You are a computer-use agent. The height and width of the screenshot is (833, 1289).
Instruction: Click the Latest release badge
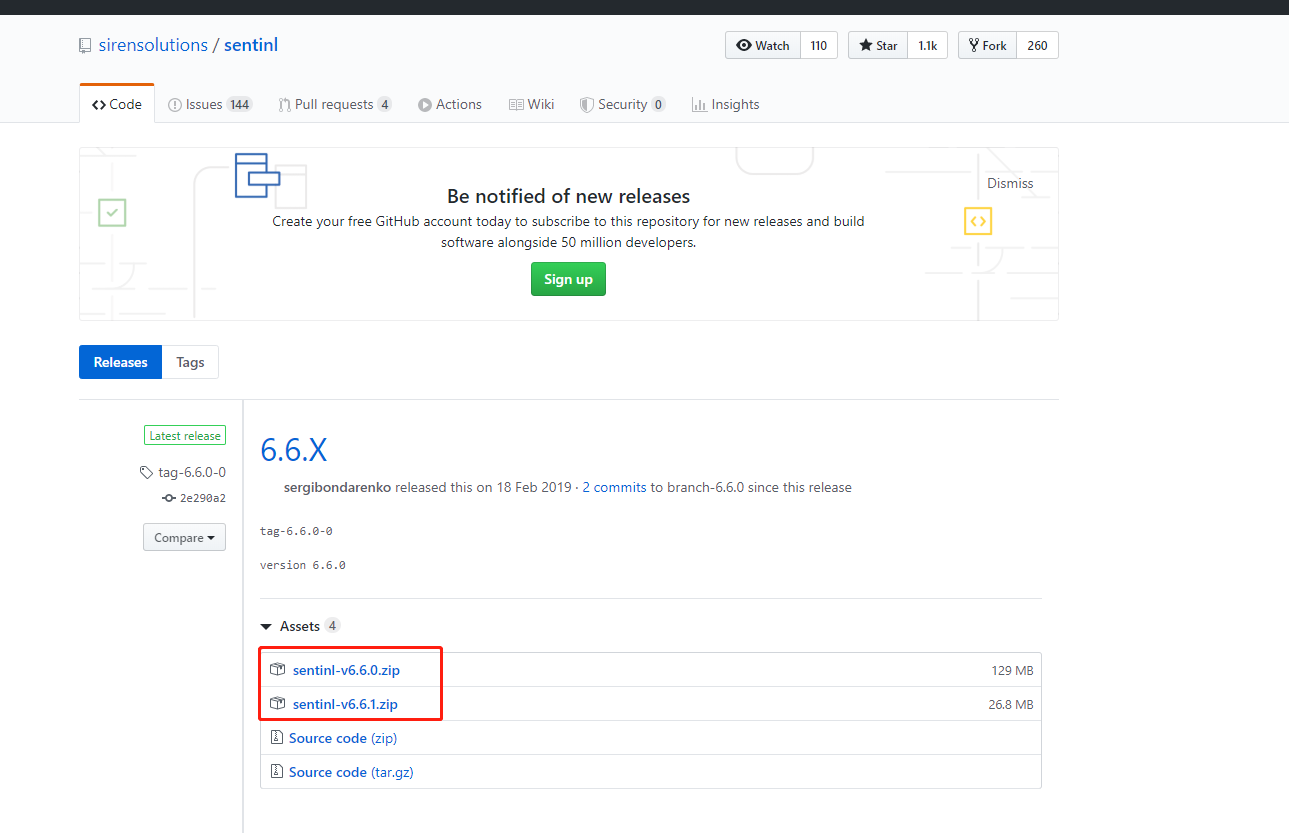click(185, 436)
